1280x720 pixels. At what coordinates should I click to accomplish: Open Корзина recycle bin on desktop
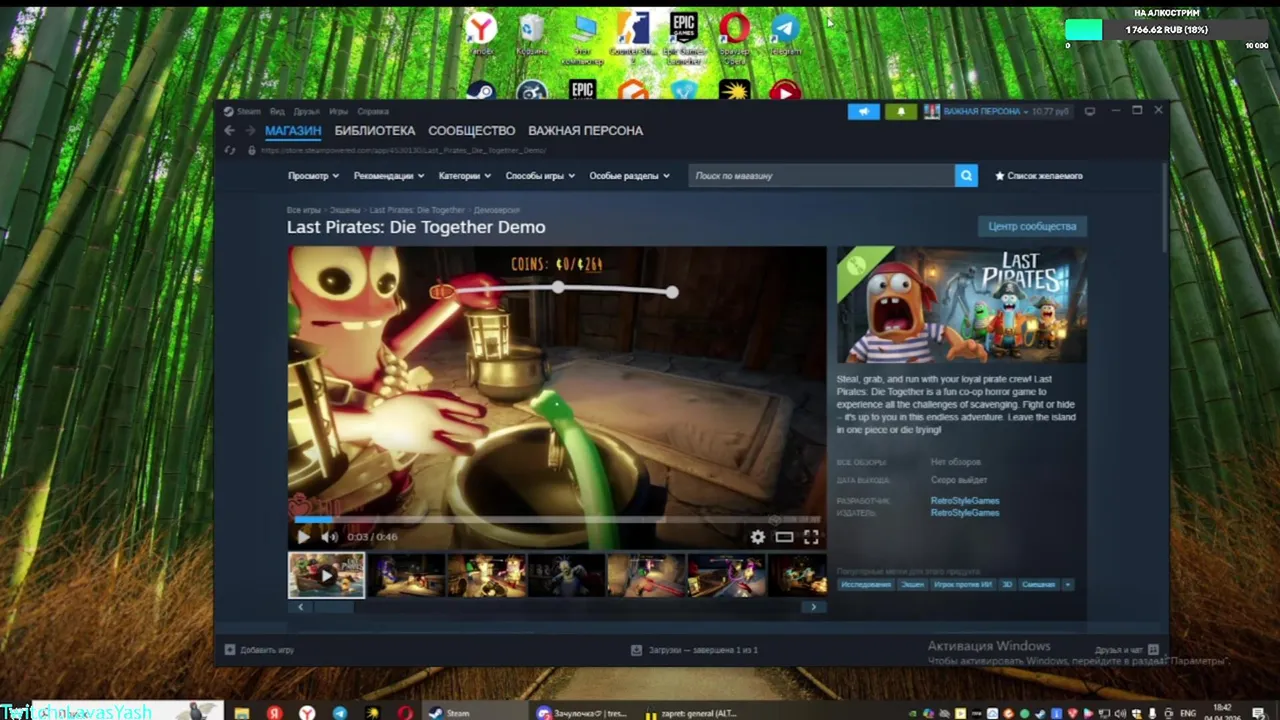coord(532,33)
